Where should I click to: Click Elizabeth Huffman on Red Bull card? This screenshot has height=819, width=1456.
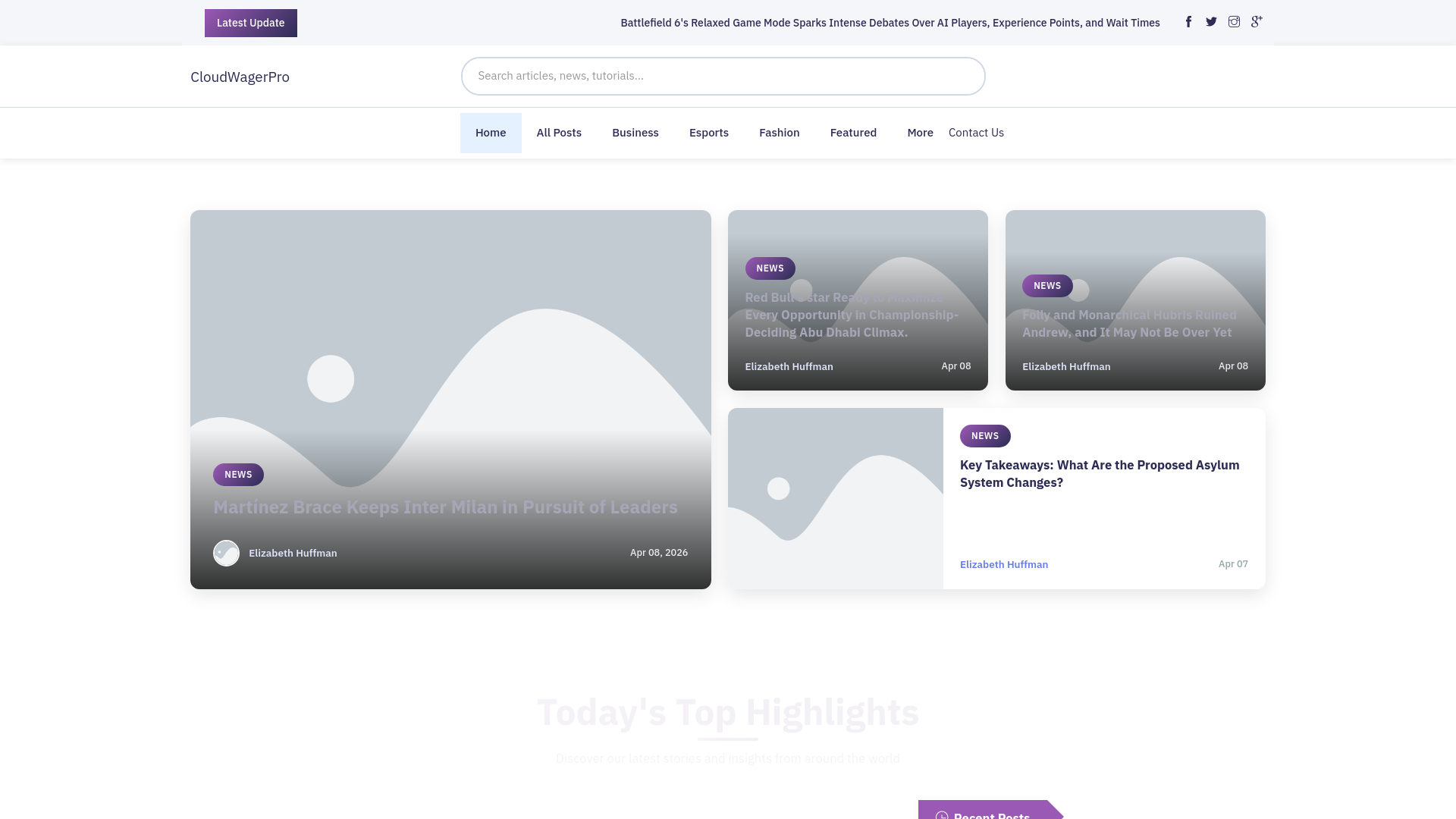pos(789,366)
